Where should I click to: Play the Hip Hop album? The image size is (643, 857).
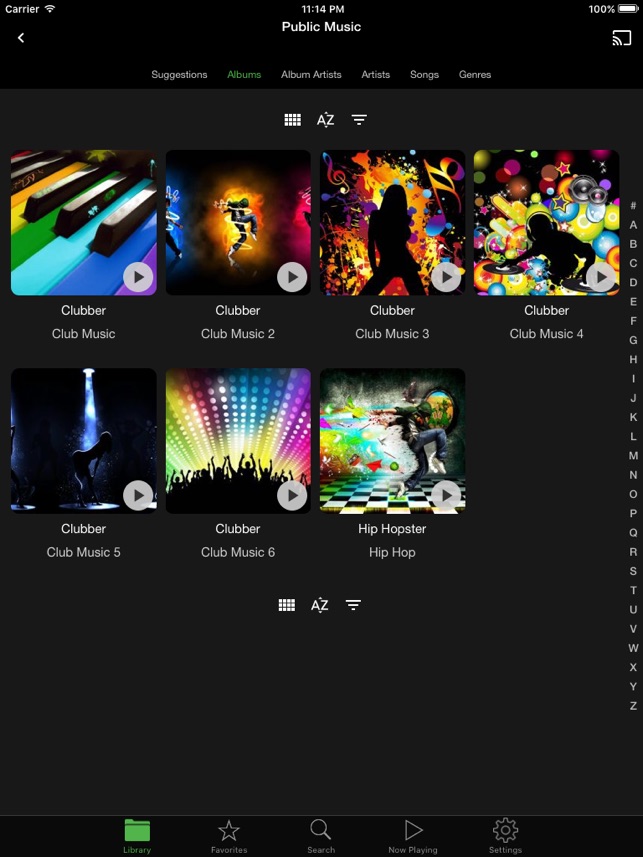(x=446, y=495)
